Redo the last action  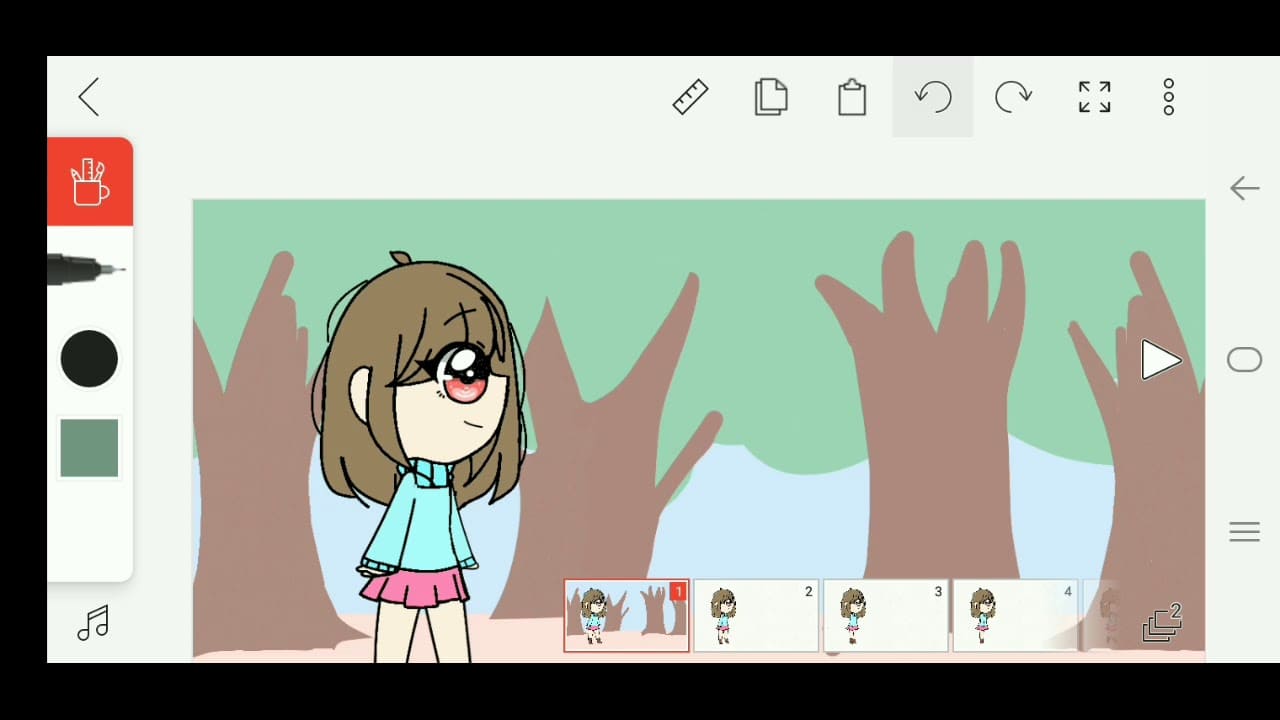pos(1013,97)
